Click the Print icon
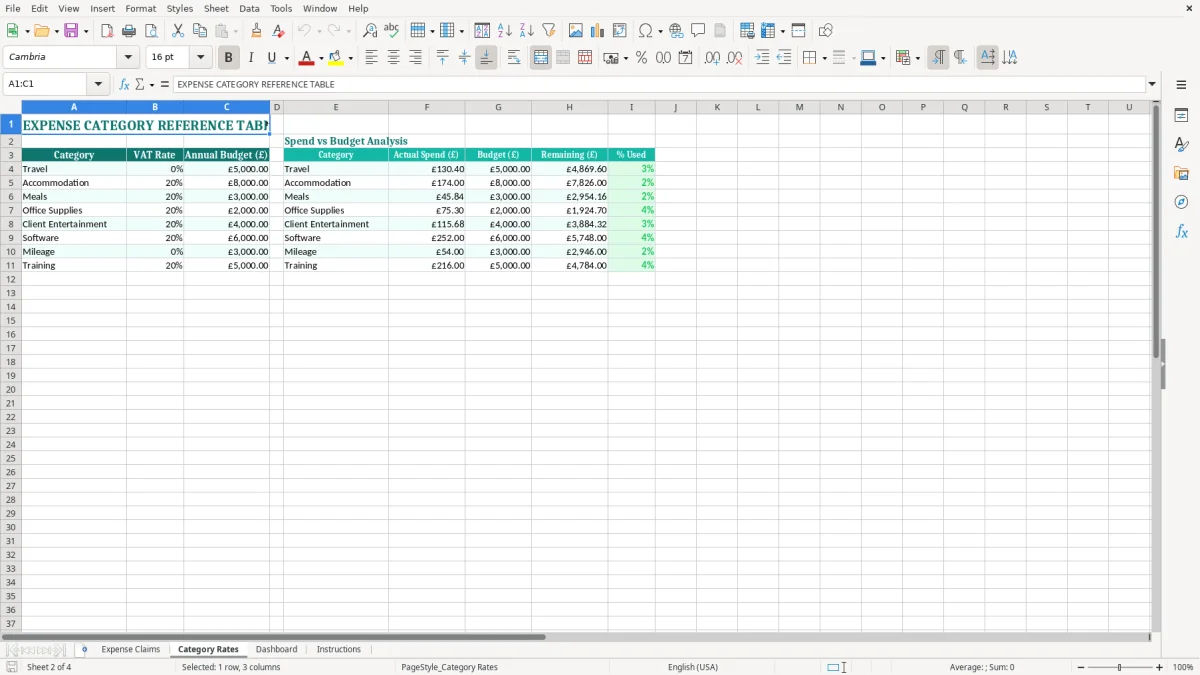1200x675 pixels. [129, 31]
